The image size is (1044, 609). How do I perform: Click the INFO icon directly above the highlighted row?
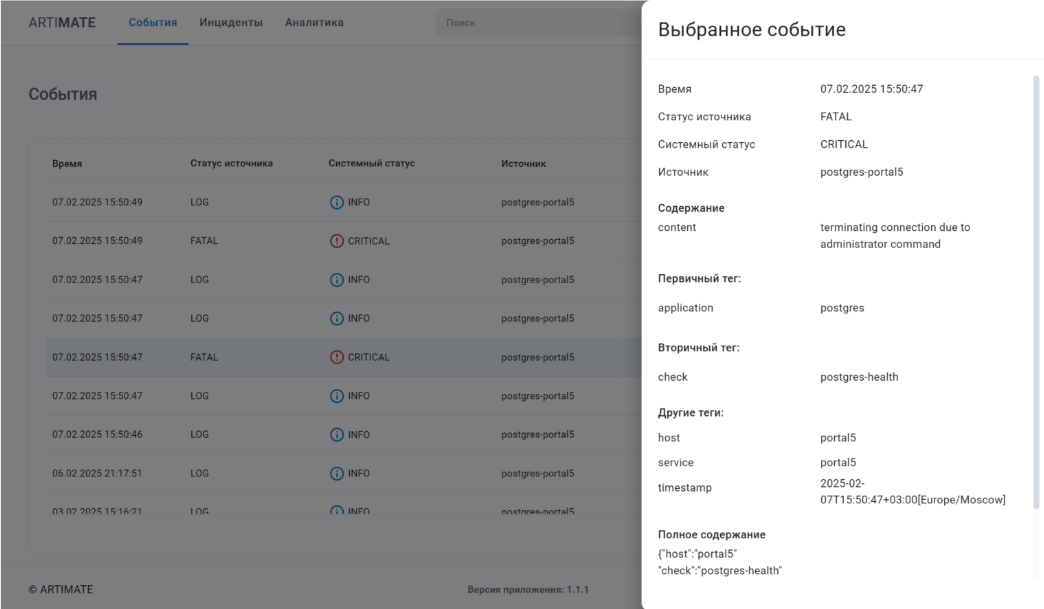[337, 318]
